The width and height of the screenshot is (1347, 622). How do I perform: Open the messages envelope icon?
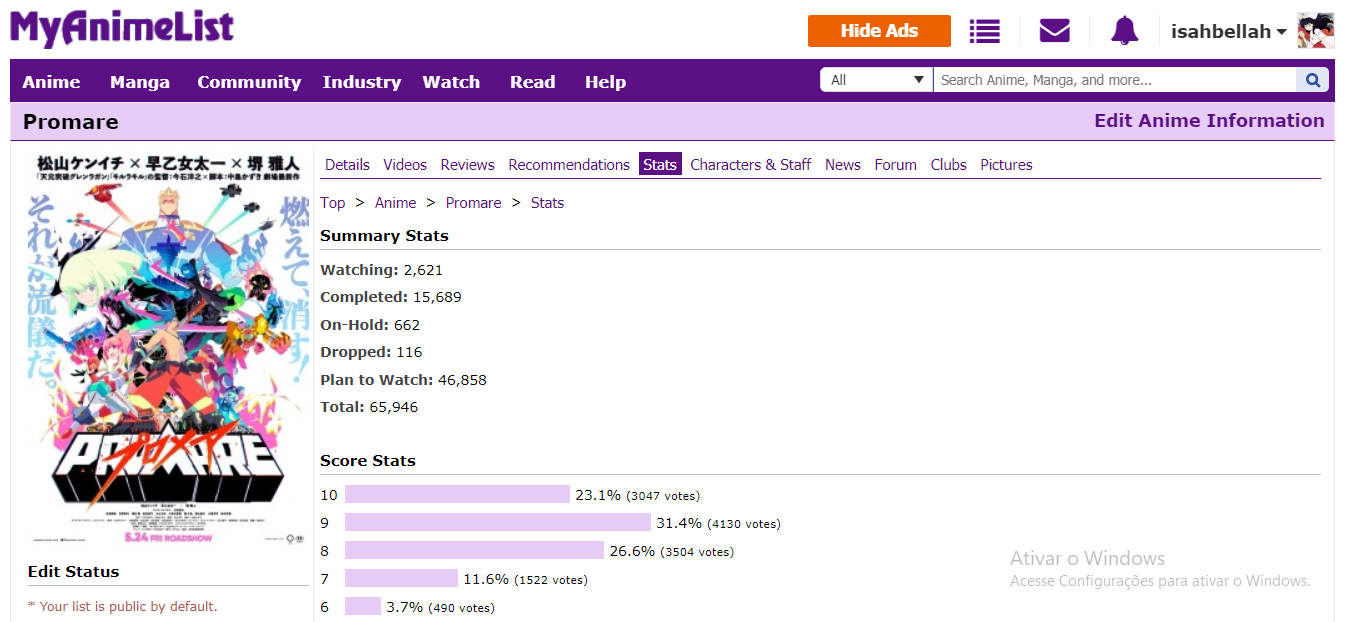pos(1054,31)
